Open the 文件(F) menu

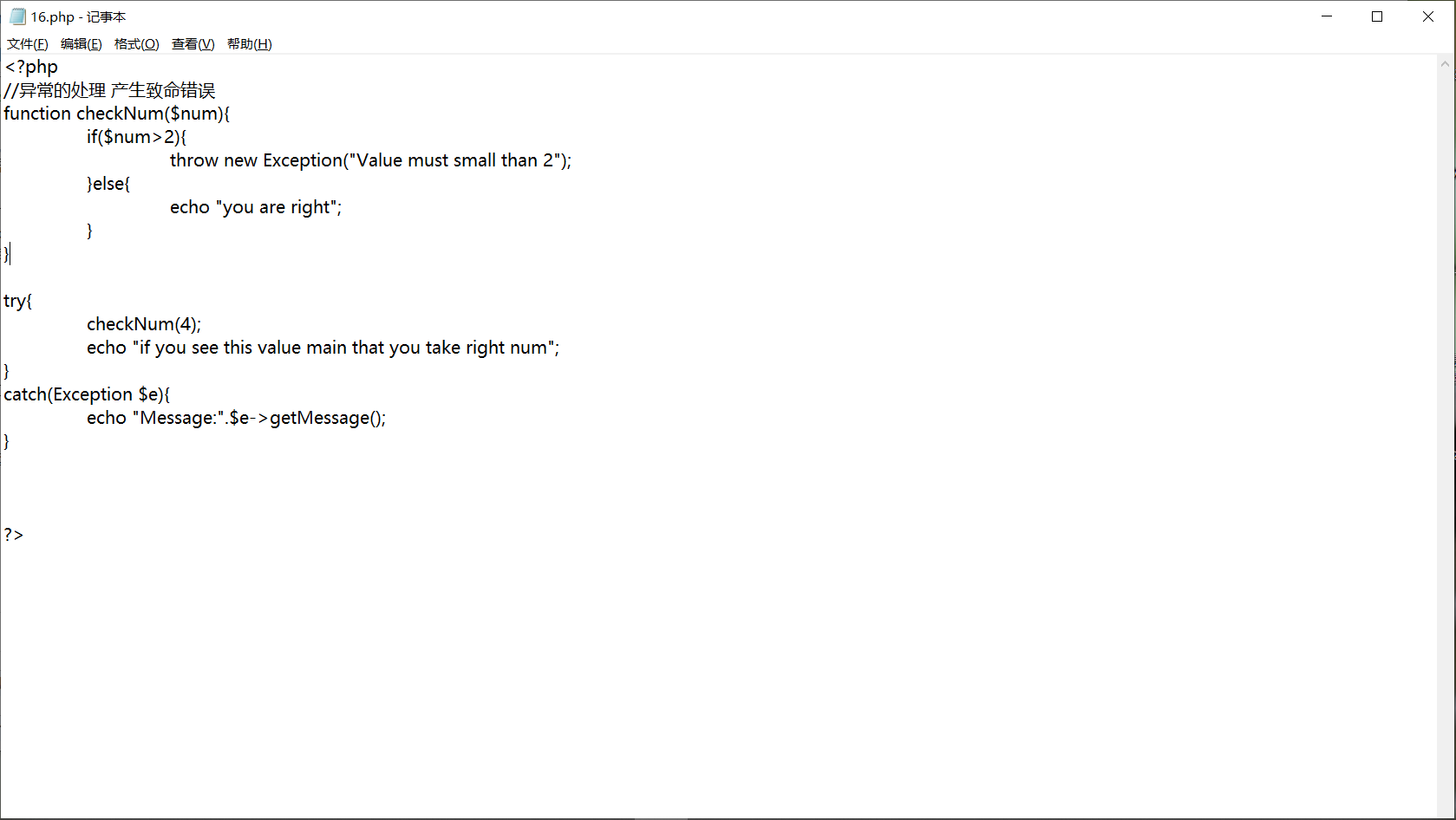pyautogui.click(x=28, y=44)
